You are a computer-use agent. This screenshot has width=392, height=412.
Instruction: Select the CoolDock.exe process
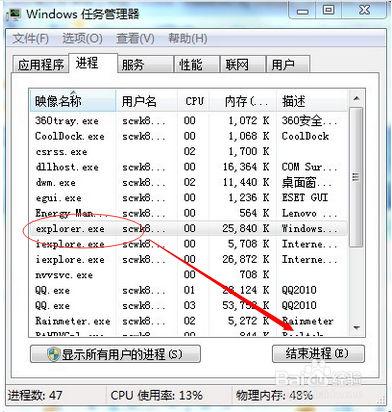[x=189, y=136]
